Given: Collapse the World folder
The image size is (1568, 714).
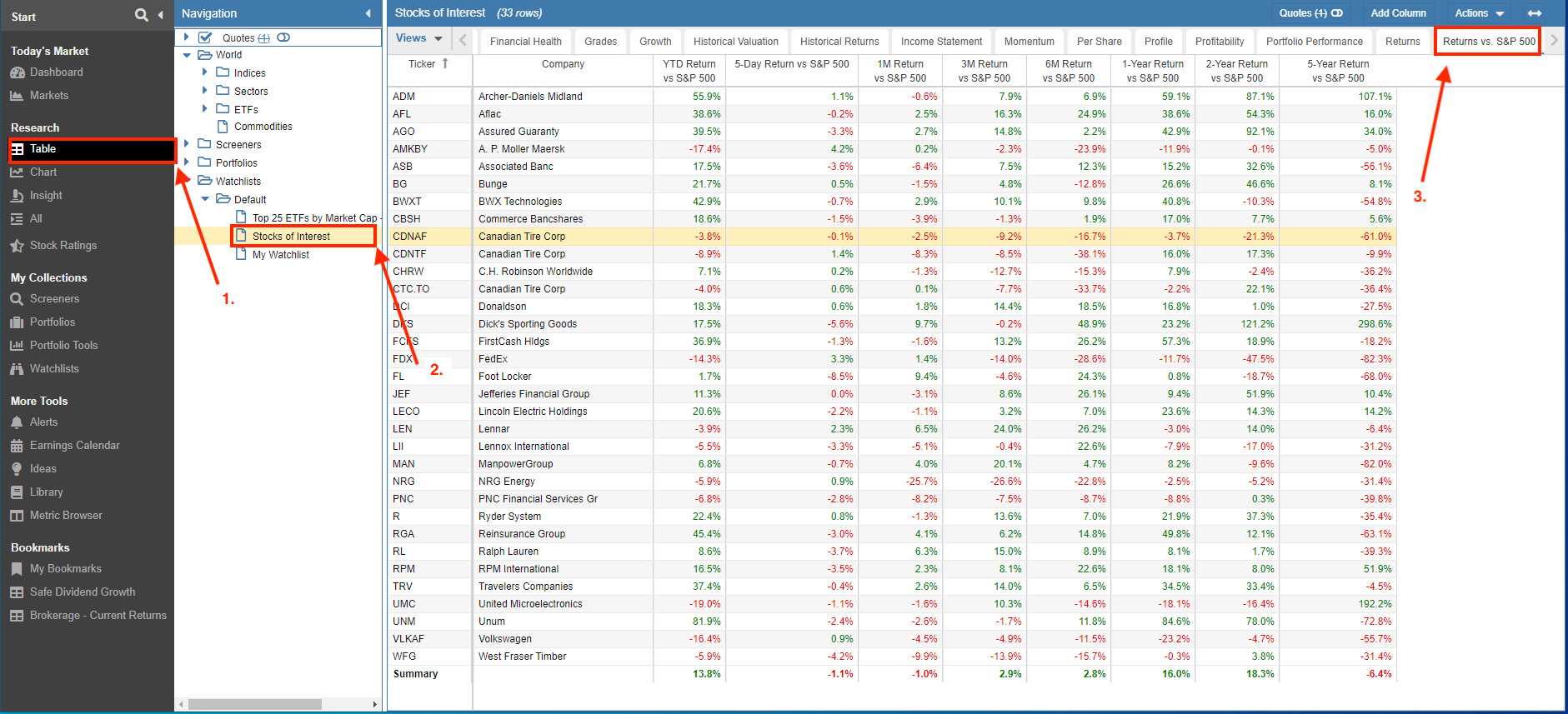Looking at the screenshot, I should coord(187,55).
